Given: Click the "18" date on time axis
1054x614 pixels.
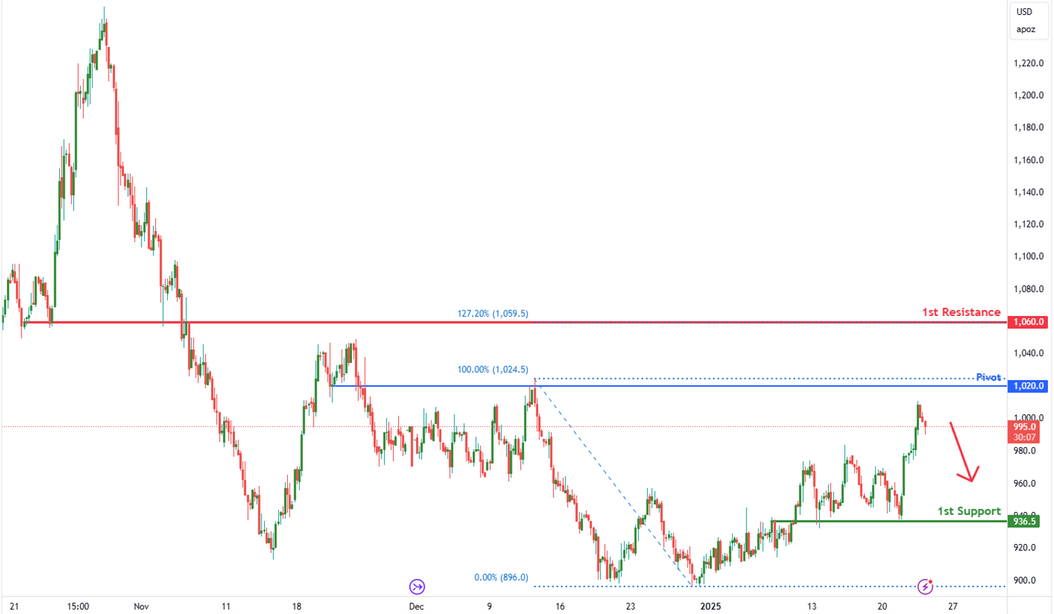Looking at the screenshot, I should point(296,606).
